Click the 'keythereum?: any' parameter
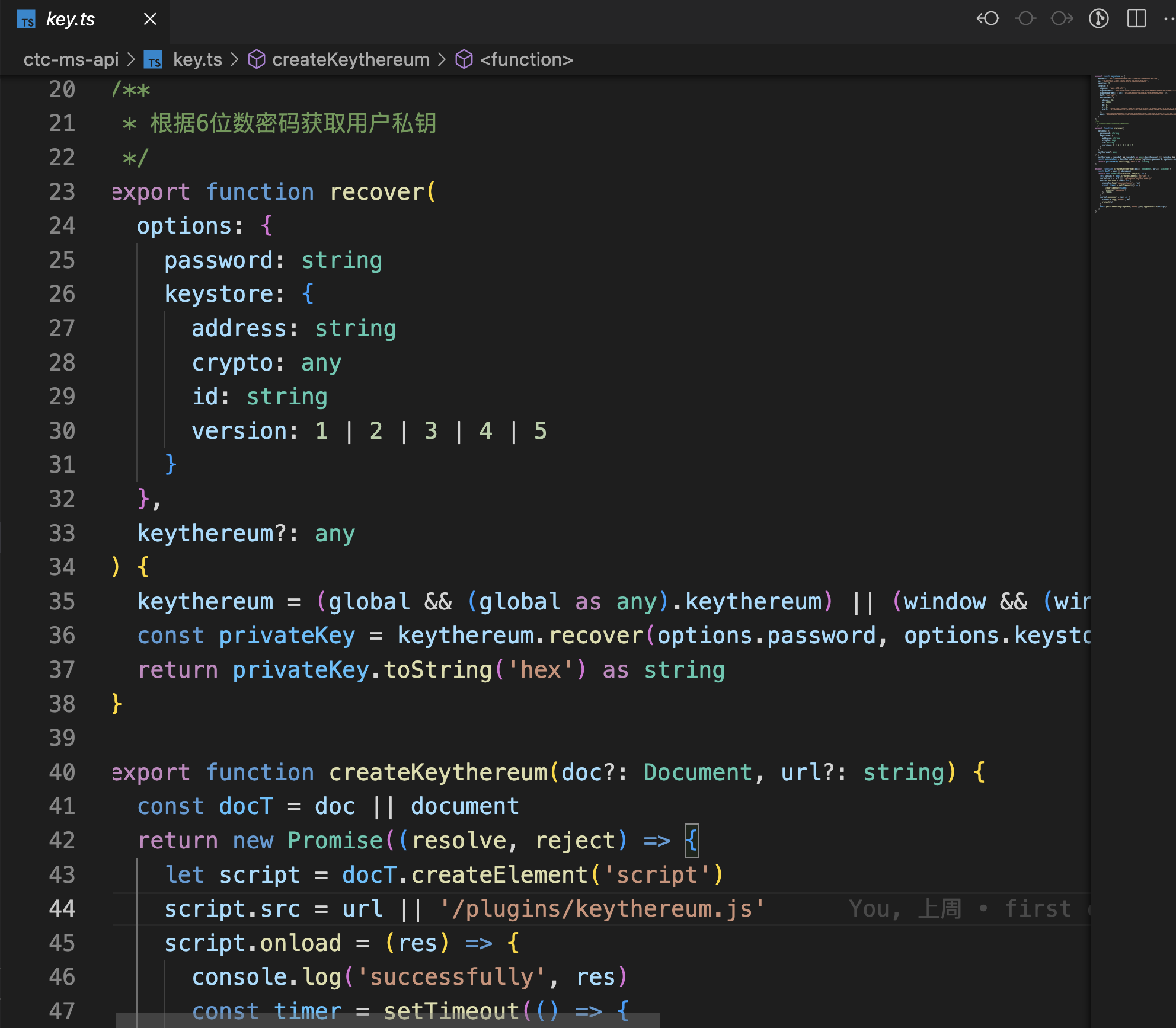The width and height of the screenshot is (1176, 1028). tap(246, 534)
